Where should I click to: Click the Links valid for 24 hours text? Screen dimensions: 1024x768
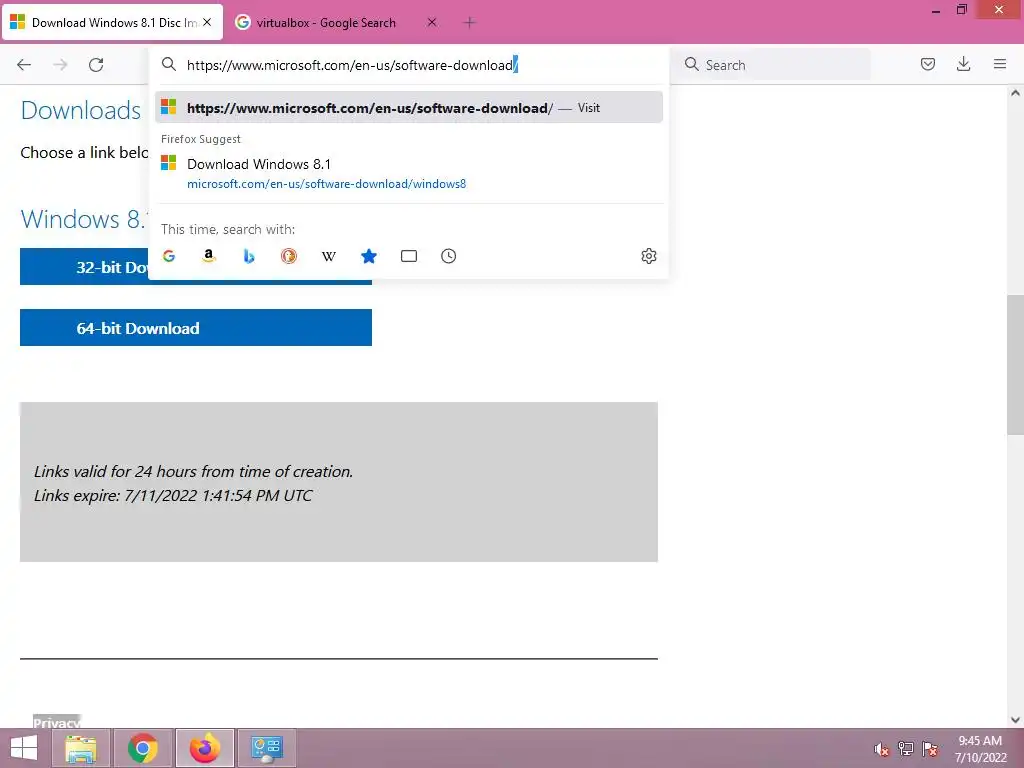(x=193, y=472)
